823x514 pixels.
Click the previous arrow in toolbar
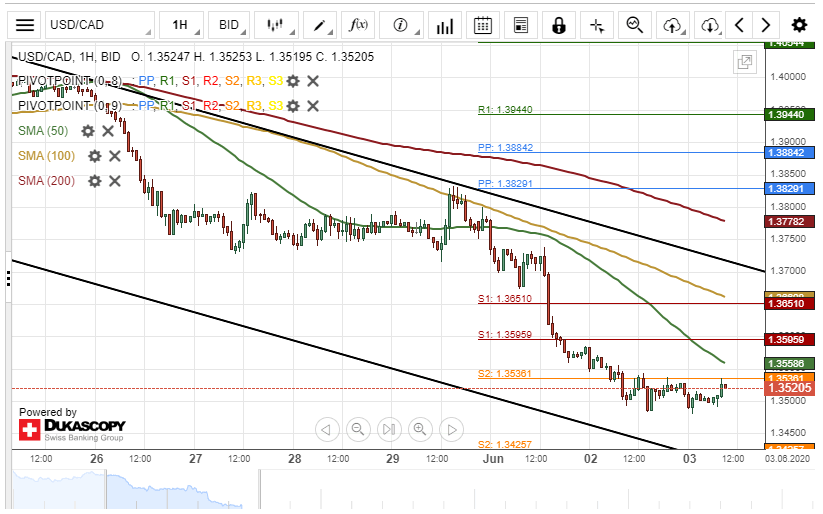pyautogui.click(x=739, y=25)
